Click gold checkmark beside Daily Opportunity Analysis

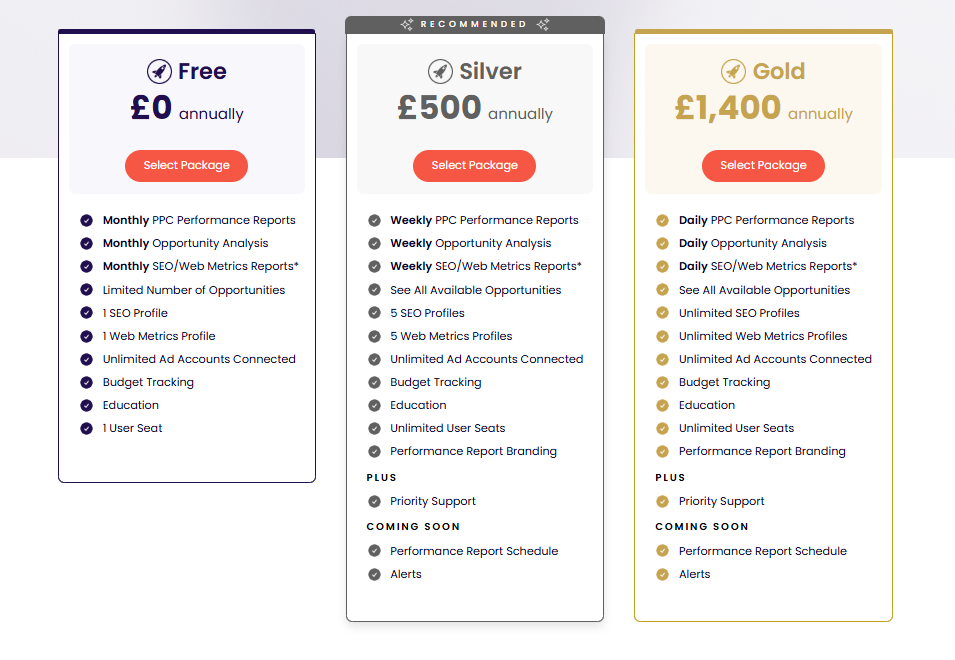pos(663,244)
